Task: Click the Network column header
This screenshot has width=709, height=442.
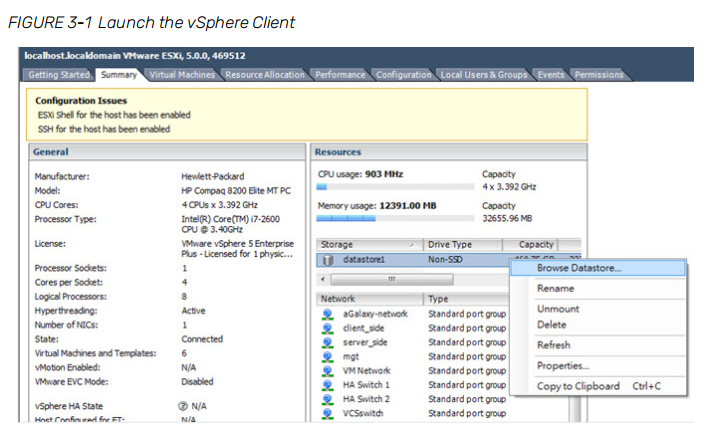Action: pos(369,299)
